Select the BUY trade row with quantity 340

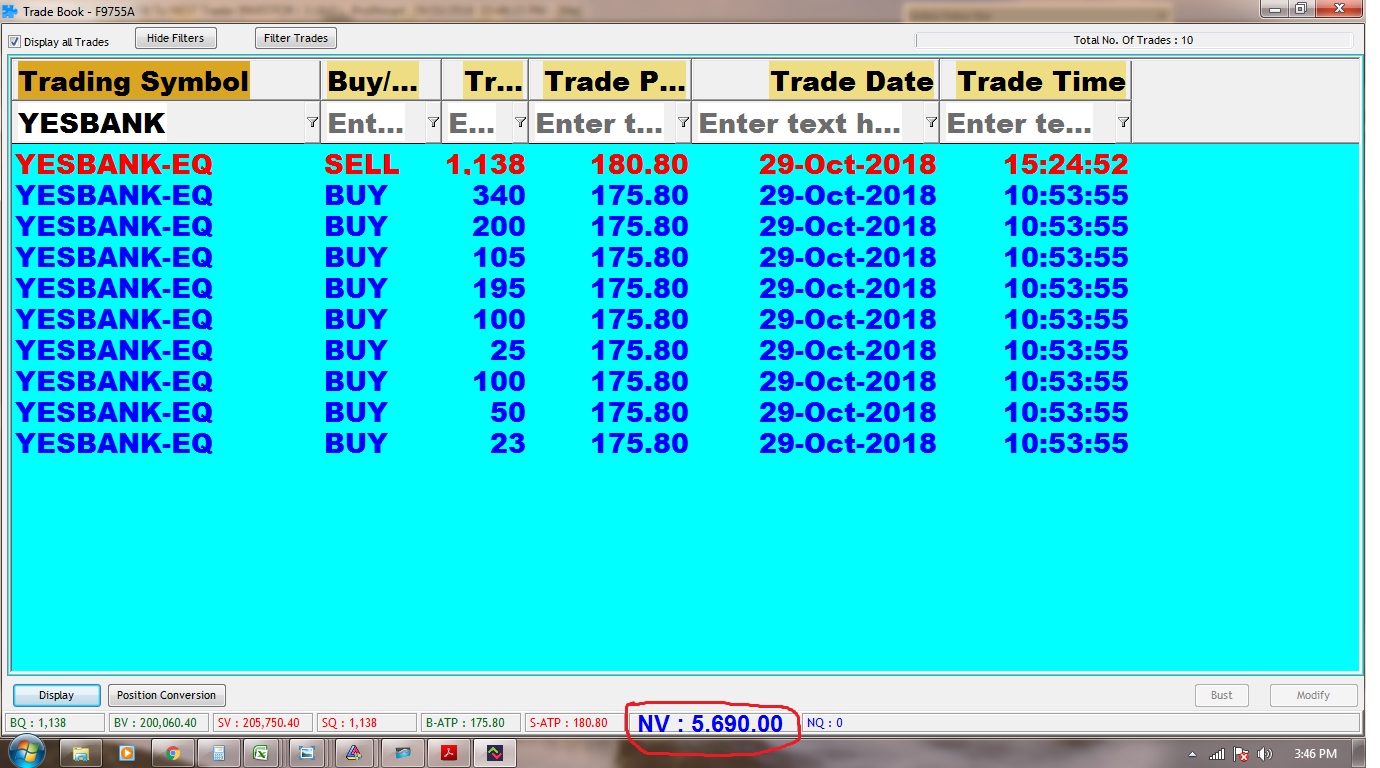tap(572, 195)
